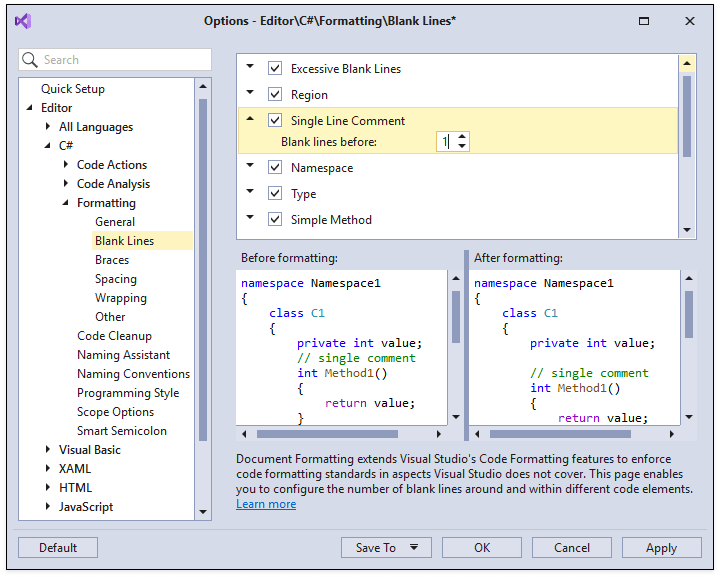Click the Visual Studio logo icon

pyautogui.click(x=23, y=21)
